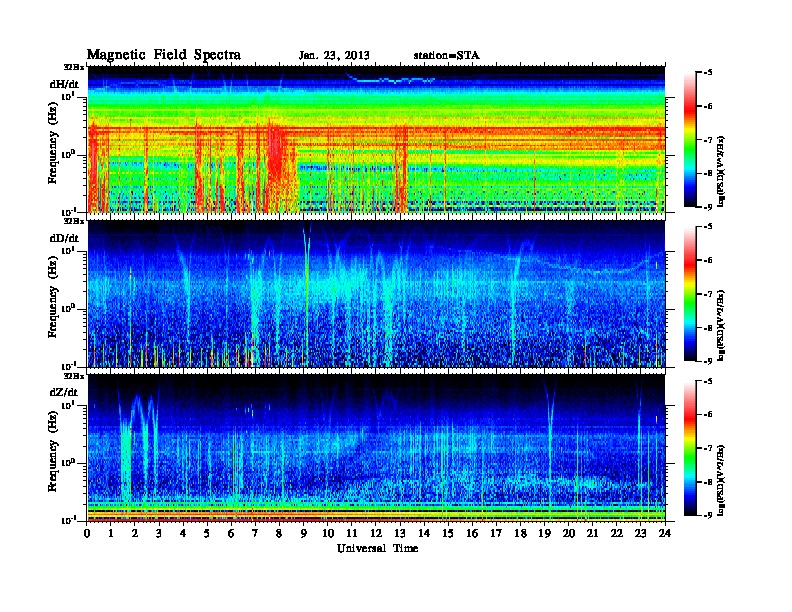This screenshot has height=612, width=792.
Task: Click hour "2" on the time axis
Action: coord(135,533)
